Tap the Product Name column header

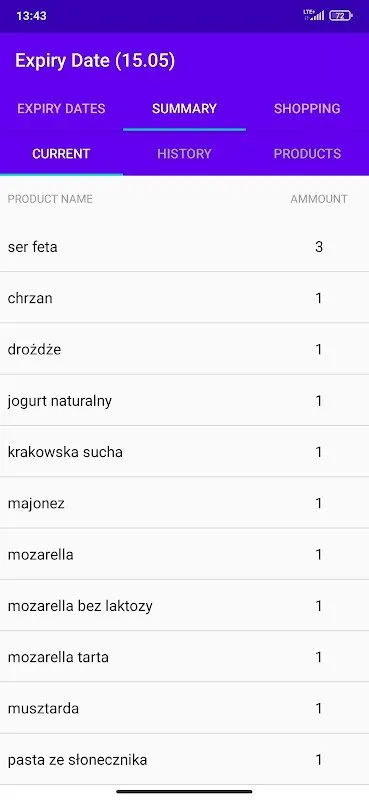[x=50, y=199]
